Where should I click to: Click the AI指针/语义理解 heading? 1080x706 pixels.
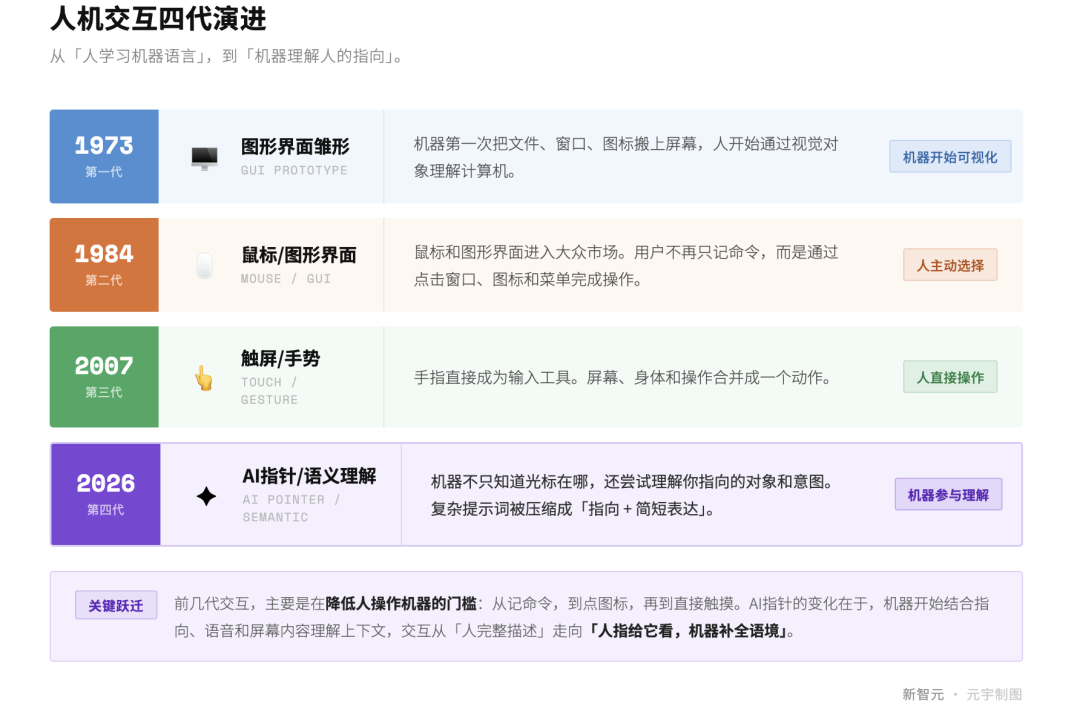pyautogui.click(x=309, y=477)
